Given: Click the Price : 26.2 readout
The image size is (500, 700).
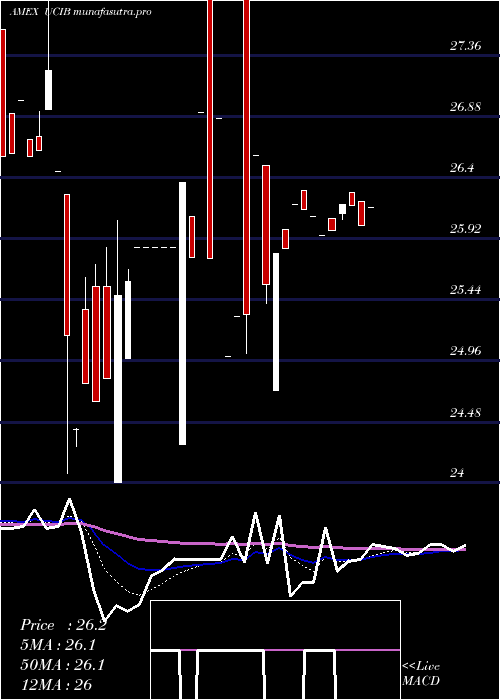Looking at the screenshot, I should click(x=63, y=625).
